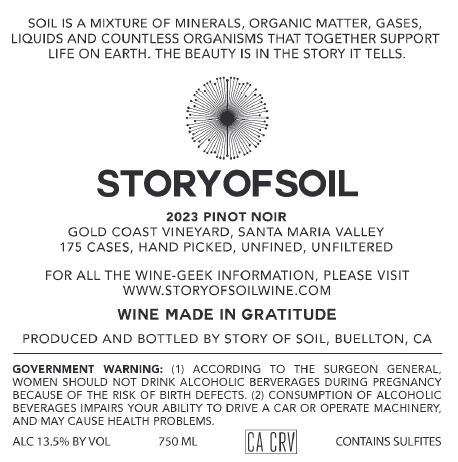This screenshot has width=458, height=462.
Task: Click the Wine Made In Gratitude tagline
Action: [227, 315]
